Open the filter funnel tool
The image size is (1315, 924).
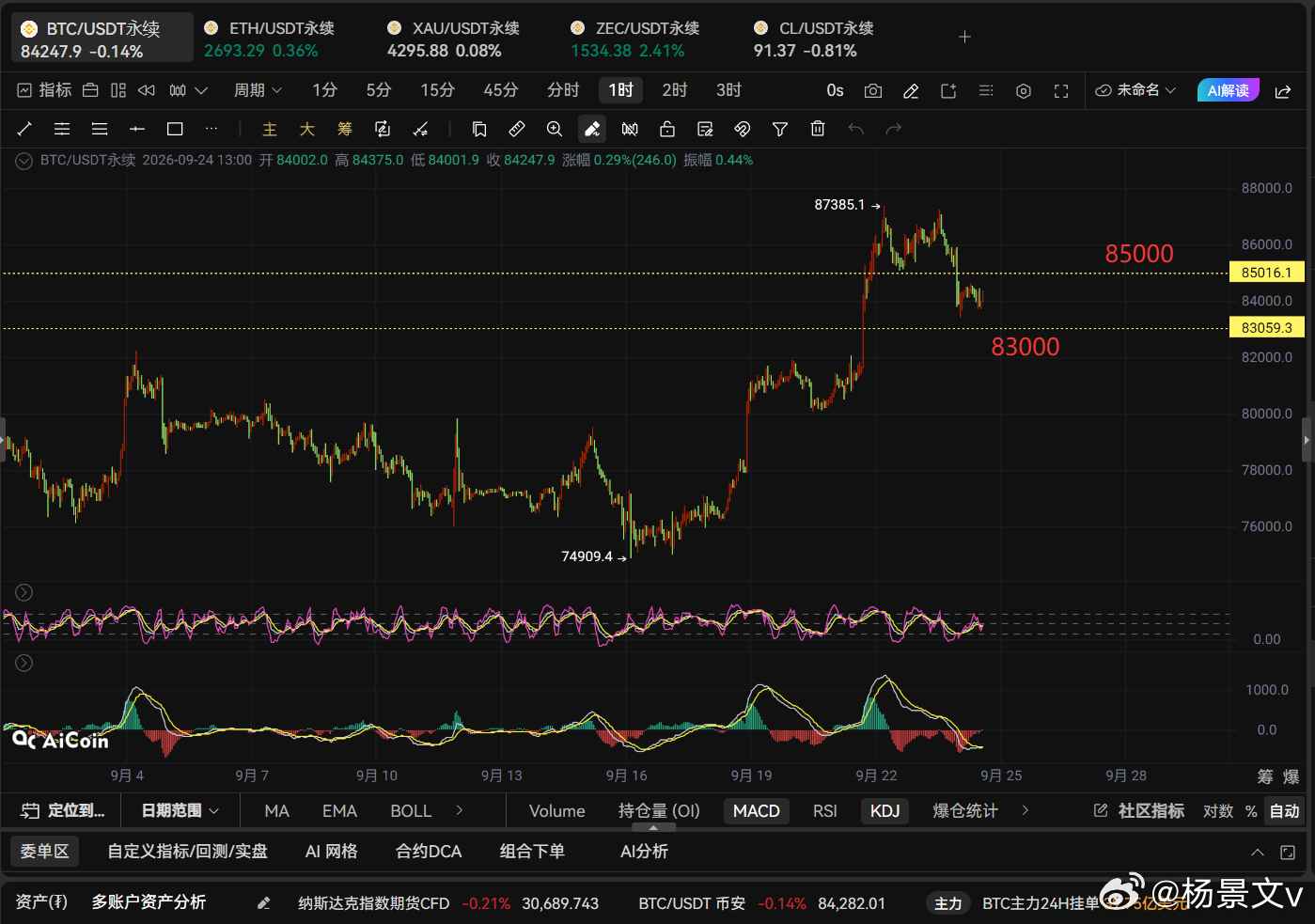click(x=780, y=129)
